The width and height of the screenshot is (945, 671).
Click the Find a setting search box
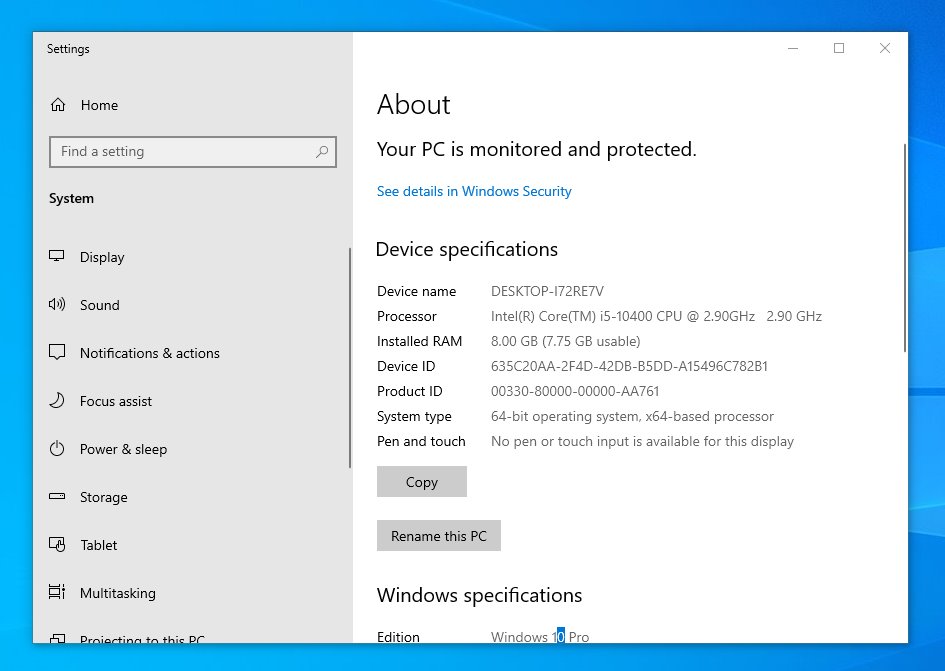tap(193, 151)
